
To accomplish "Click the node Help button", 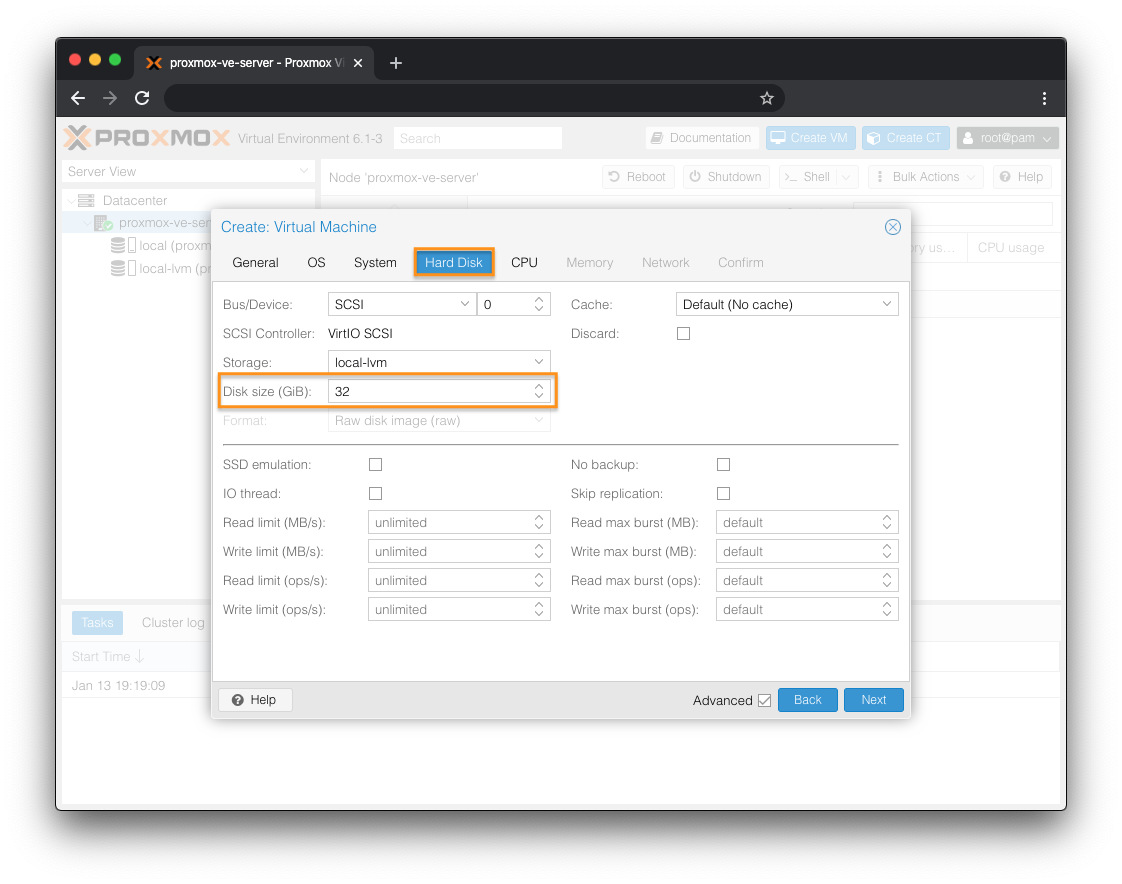I will (x=1022, y=177).
